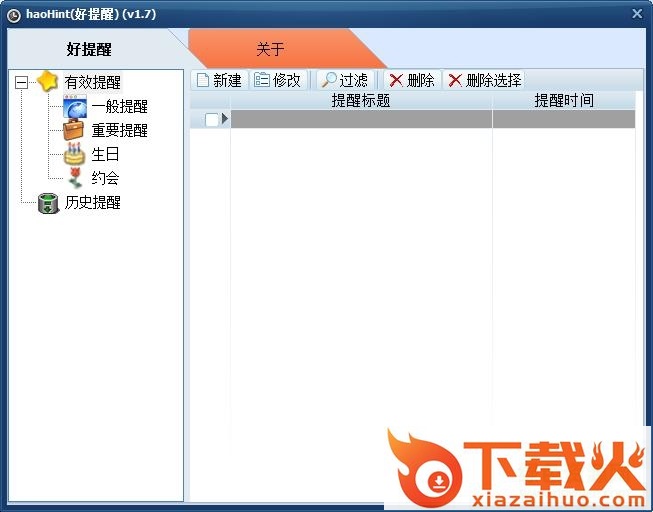Select 重要提醒 in the tree

pyautogui.click(x=120, y=130)
